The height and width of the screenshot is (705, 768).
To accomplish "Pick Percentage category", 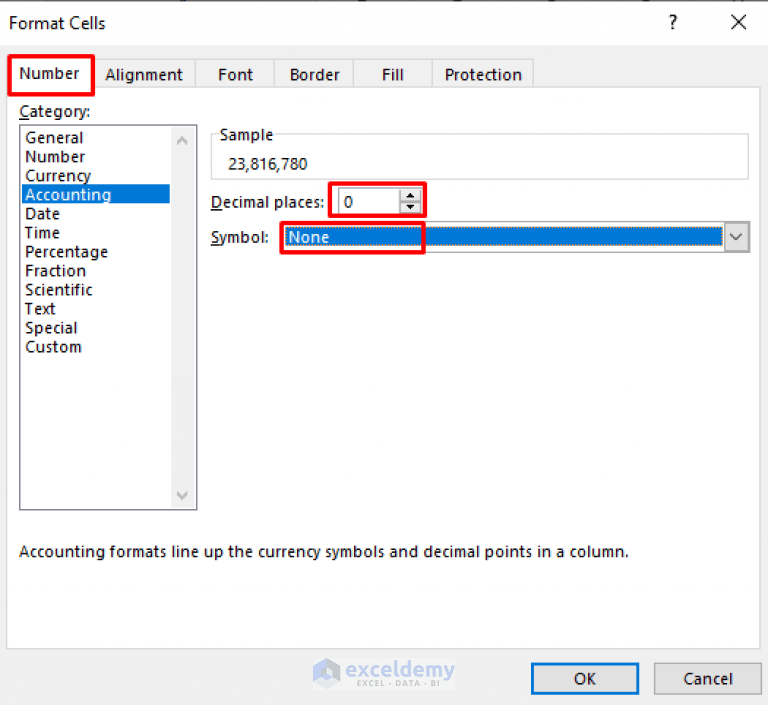I will (96, 252).
